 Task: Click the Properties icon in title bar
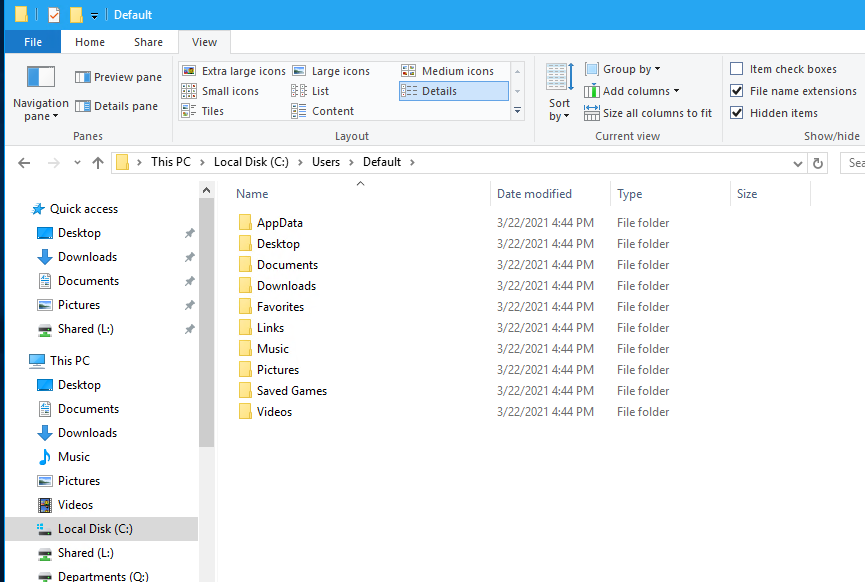coord(54,15)
